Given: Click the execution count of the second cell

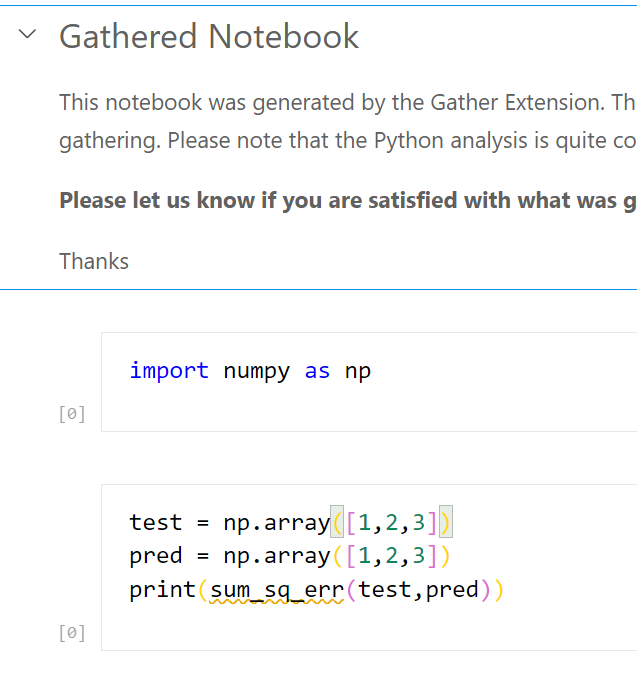Looking at the screenshot, I should pos(72,633).
